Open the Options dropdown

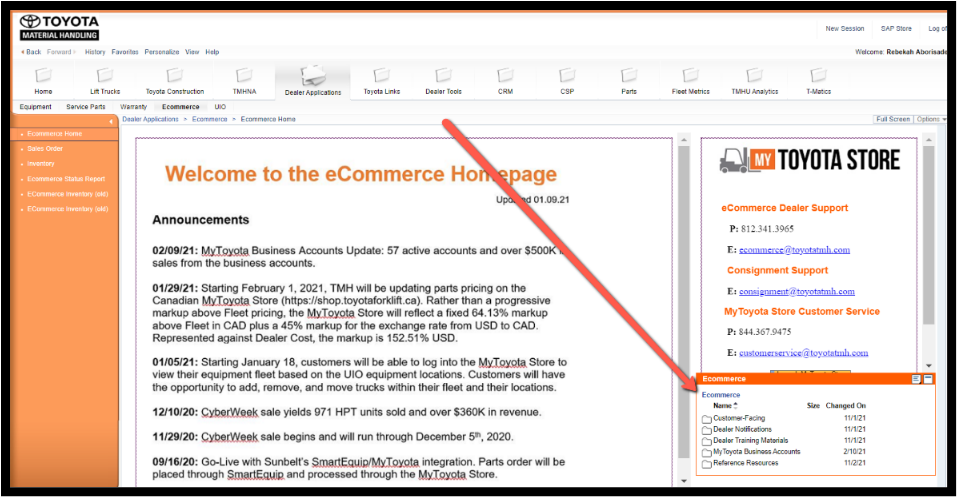(x=931, y=119)
